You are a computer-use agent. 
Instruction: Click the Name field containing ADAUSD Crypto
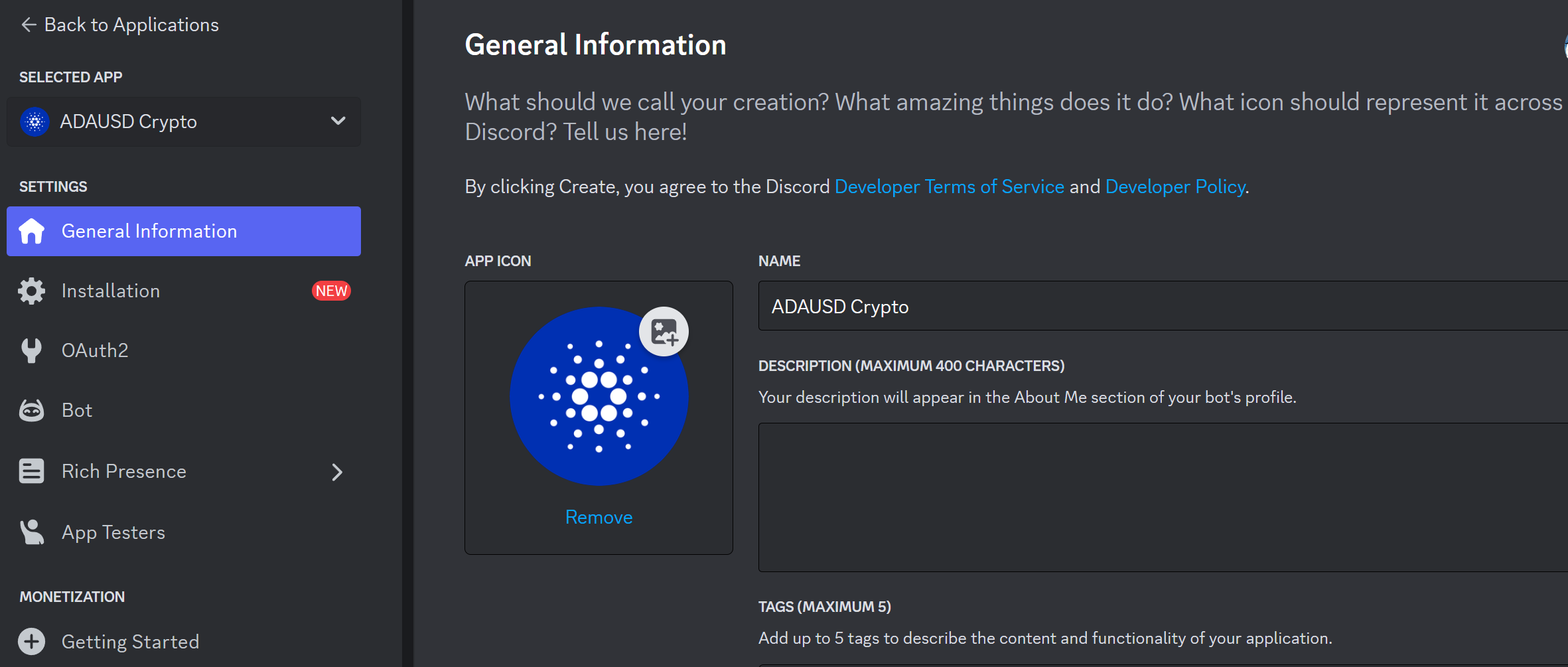coord(1163,306)
